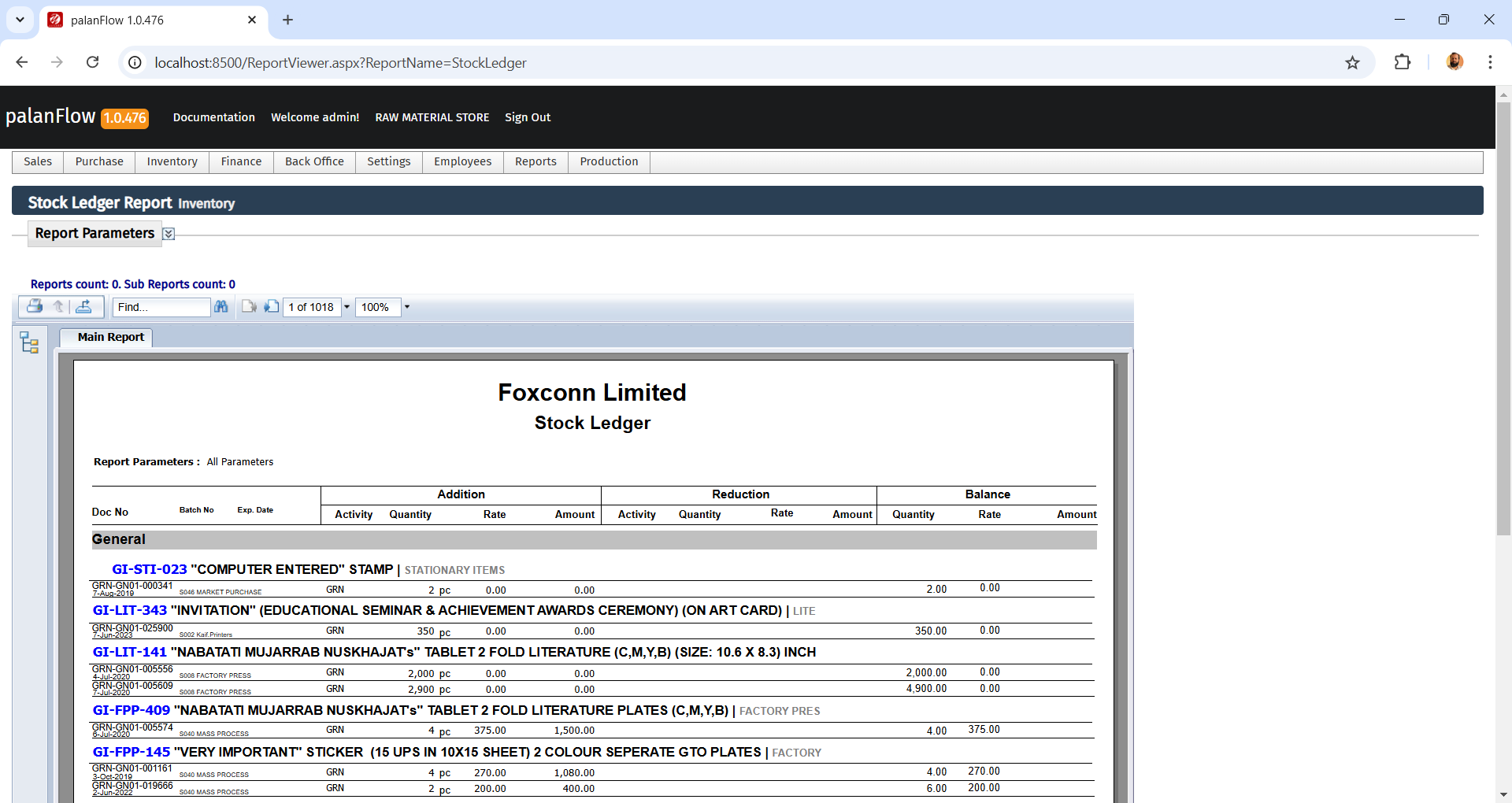Image resolution: width=1512 pixels, height=803 pixels.
Task: Open the Production menu
Action: pos(609,161)
